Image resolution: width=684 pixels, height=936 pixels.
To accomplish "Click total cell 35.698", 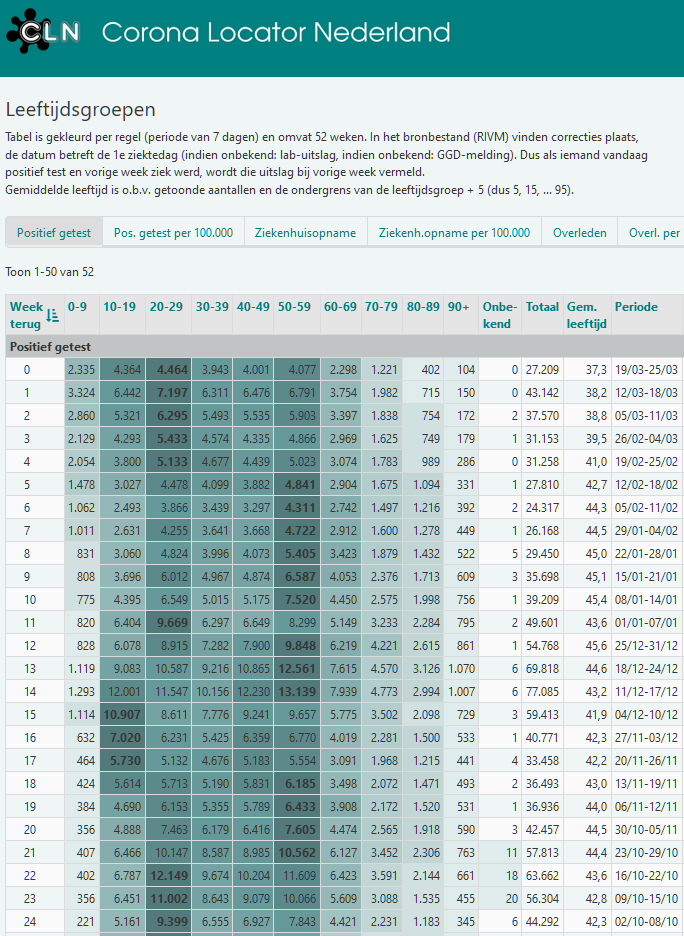I will click(543, 577).
